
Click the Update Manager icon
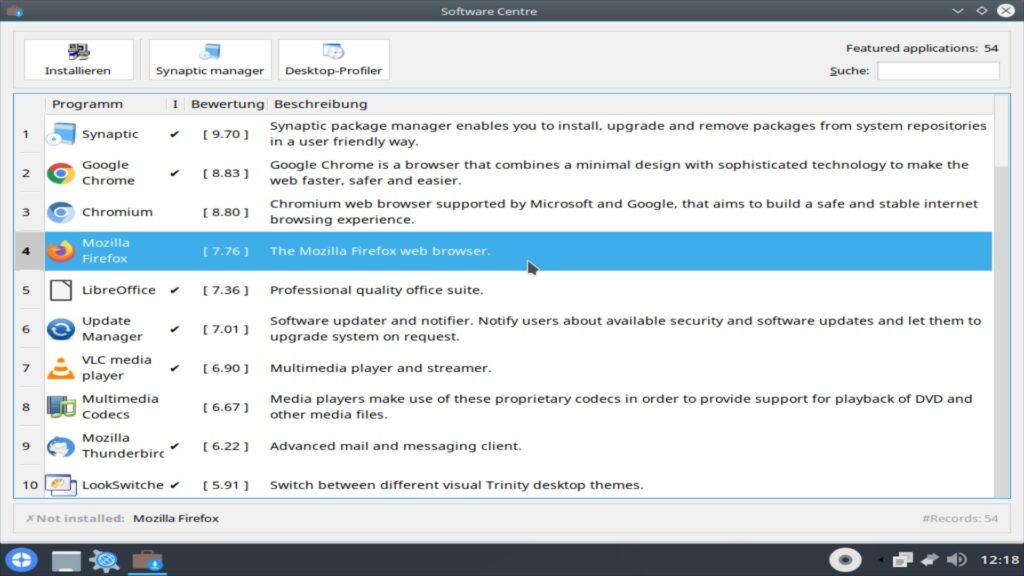click(x=61, y=329)
